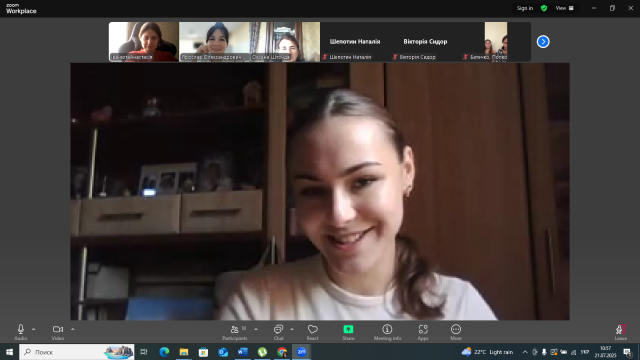Open uTorrent from taskbar
640x360 pixels.
262,352
